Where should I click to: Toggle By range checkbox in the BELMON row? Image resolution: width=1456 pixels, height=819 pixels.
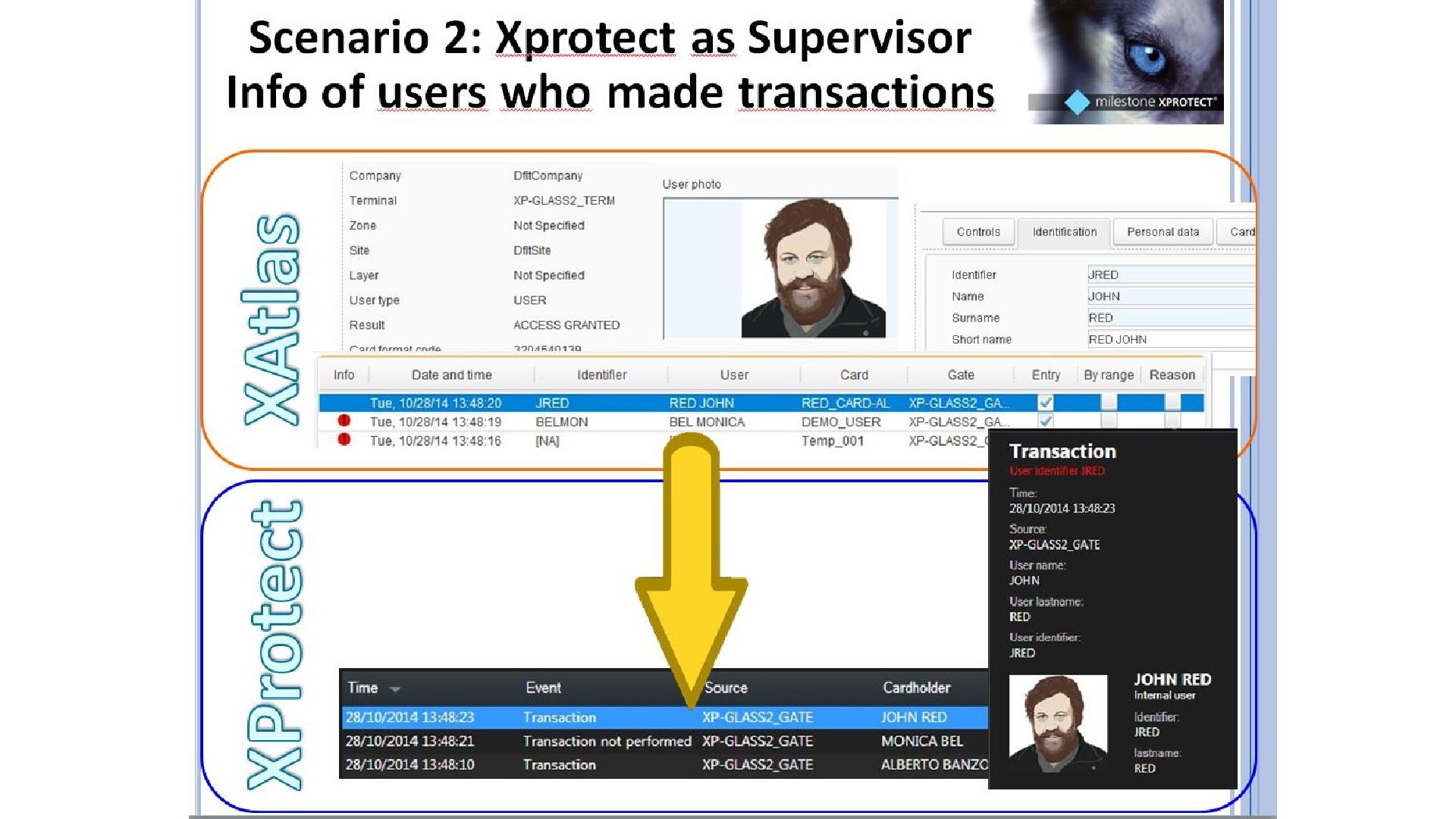[1109, 421]
